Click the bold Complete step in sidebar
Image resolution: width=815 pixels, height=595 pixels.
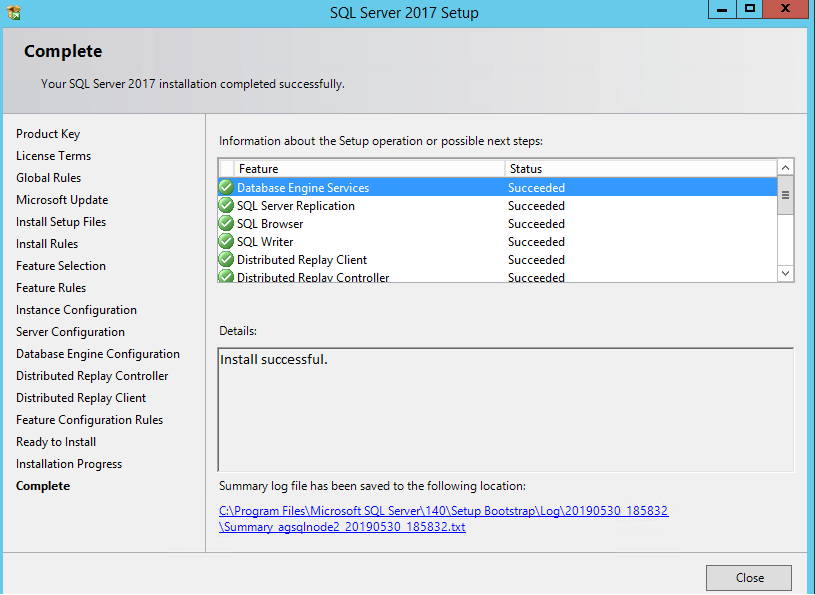point(43,486)
